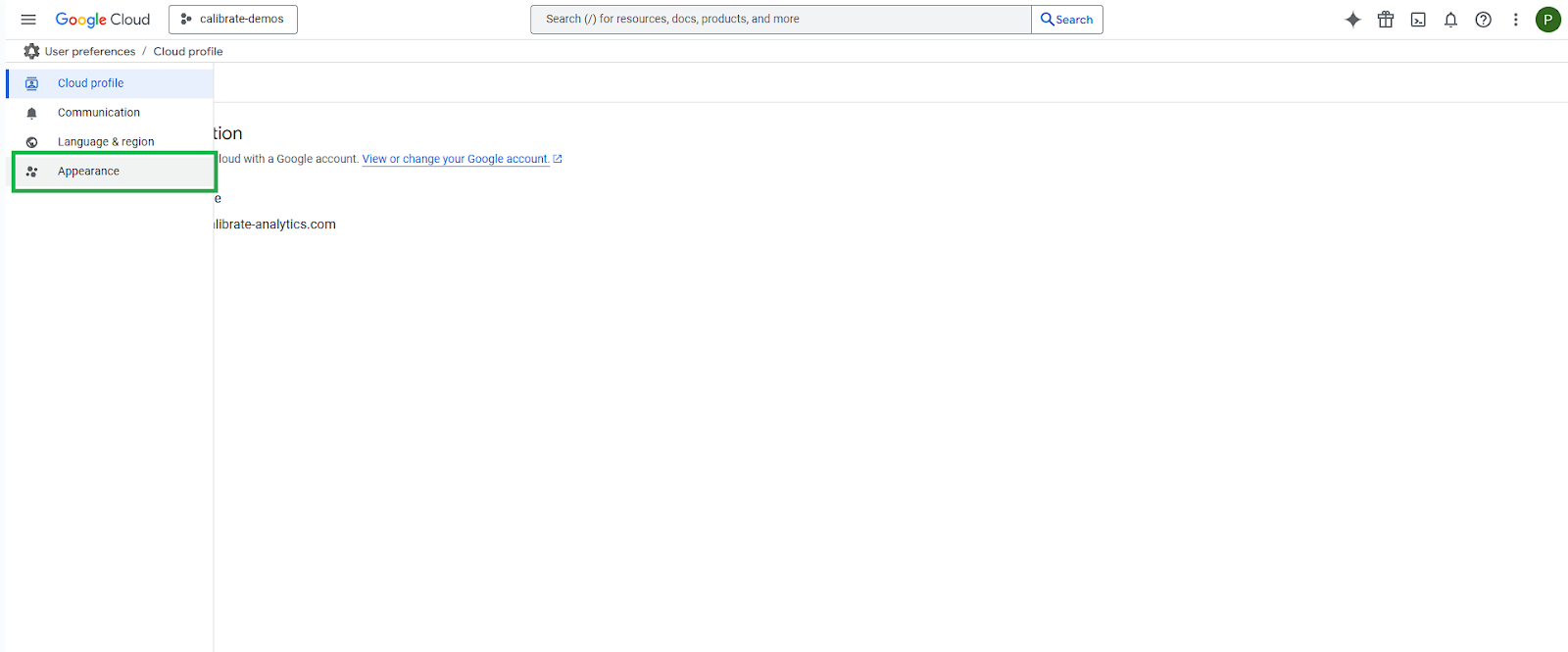Focus the resources search field

pos(781,20)
